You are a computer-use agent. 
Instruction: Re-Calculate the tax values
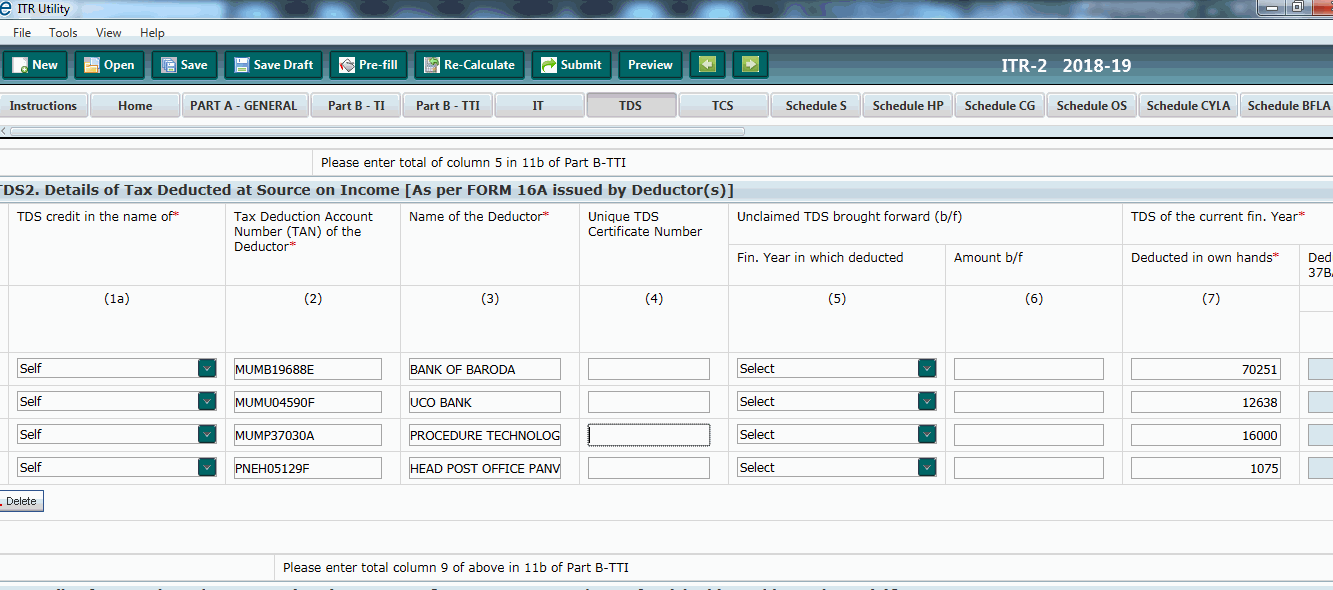pyautogui.click(x=468, y=63)
